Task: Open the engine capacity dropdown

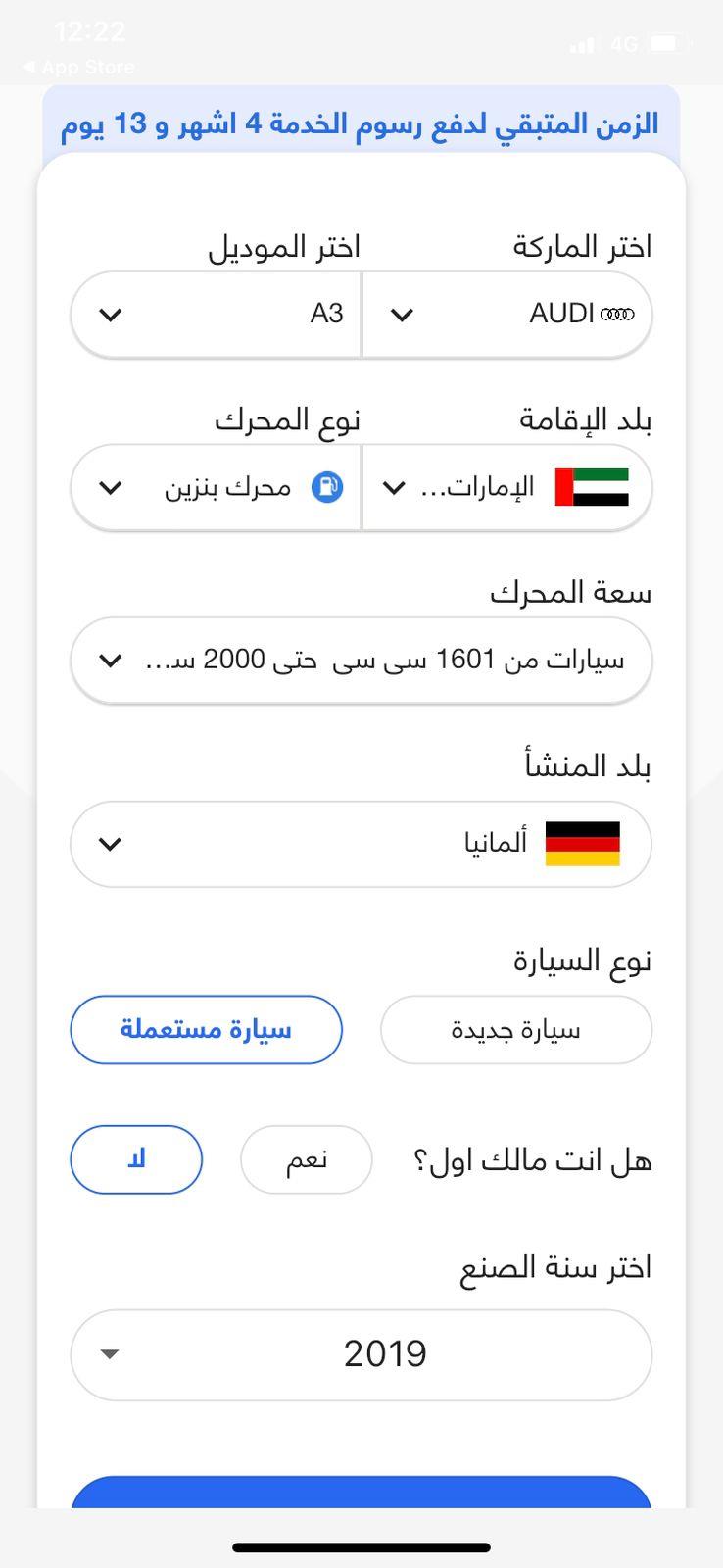Action: tap(361, 661)
